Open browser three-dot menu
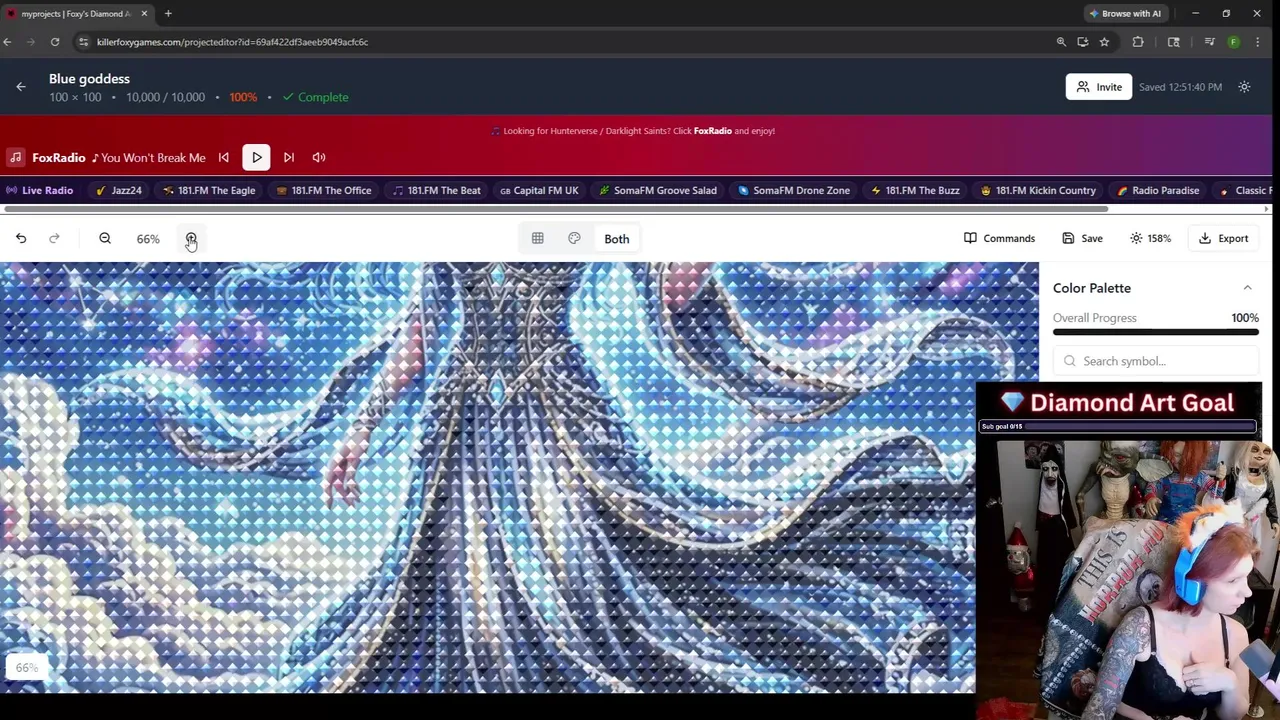Image resolution: width=1280 pixels, height=720 pixels. [1257, 42]
